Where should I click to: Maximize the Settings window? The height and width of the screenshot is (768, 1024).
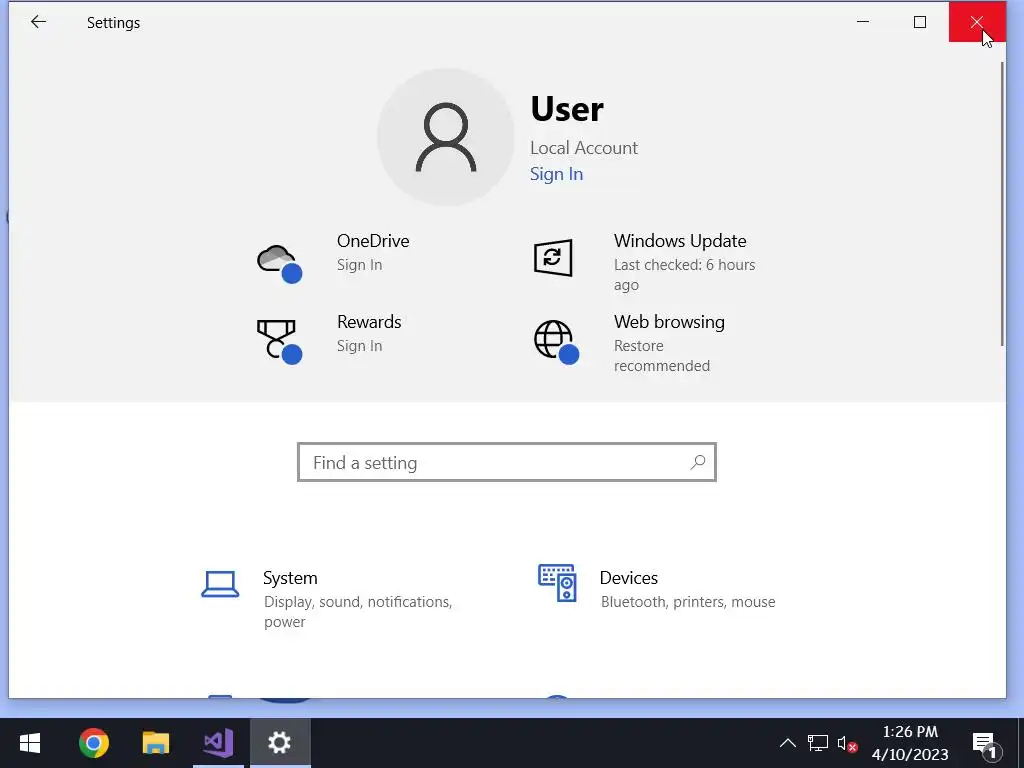[920, 22]
